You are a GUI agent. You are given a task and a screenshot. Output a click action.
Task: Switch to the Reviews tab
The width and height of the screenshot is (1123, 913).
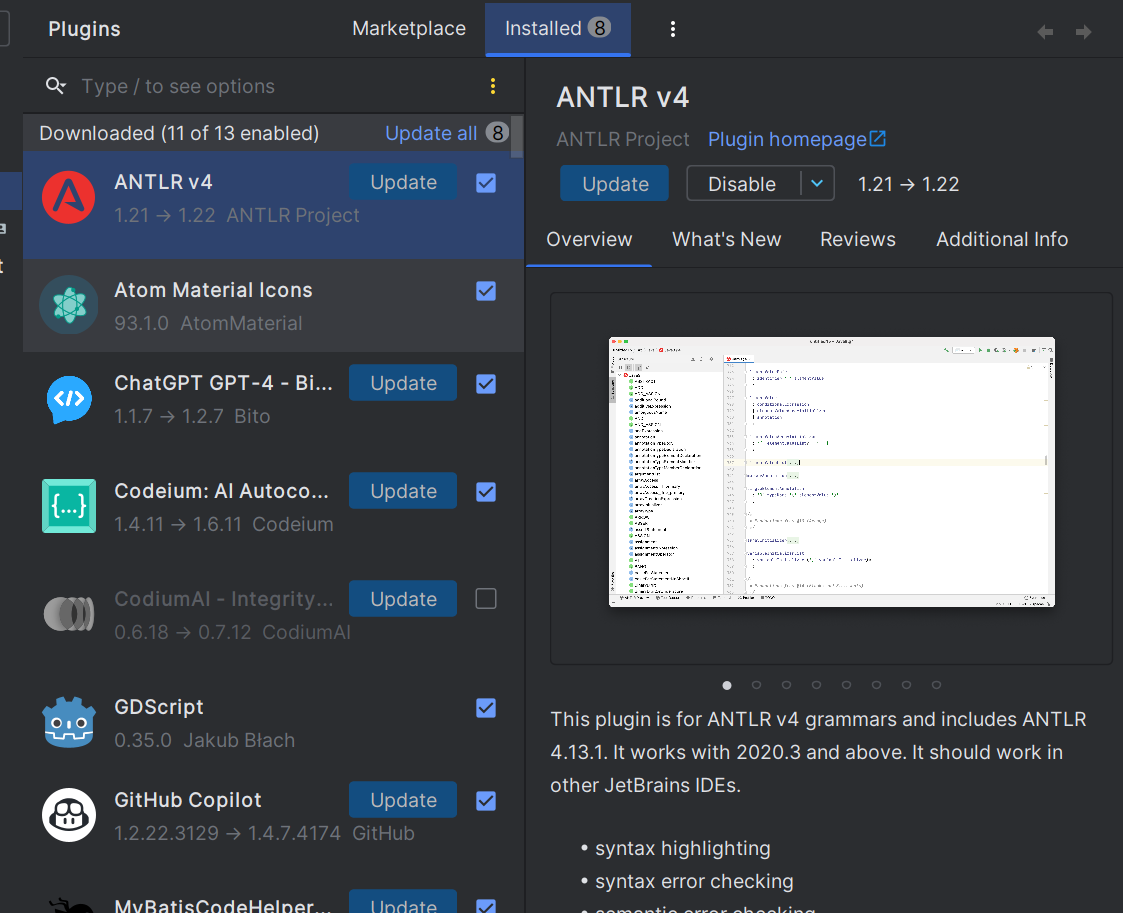coord(858,239)
